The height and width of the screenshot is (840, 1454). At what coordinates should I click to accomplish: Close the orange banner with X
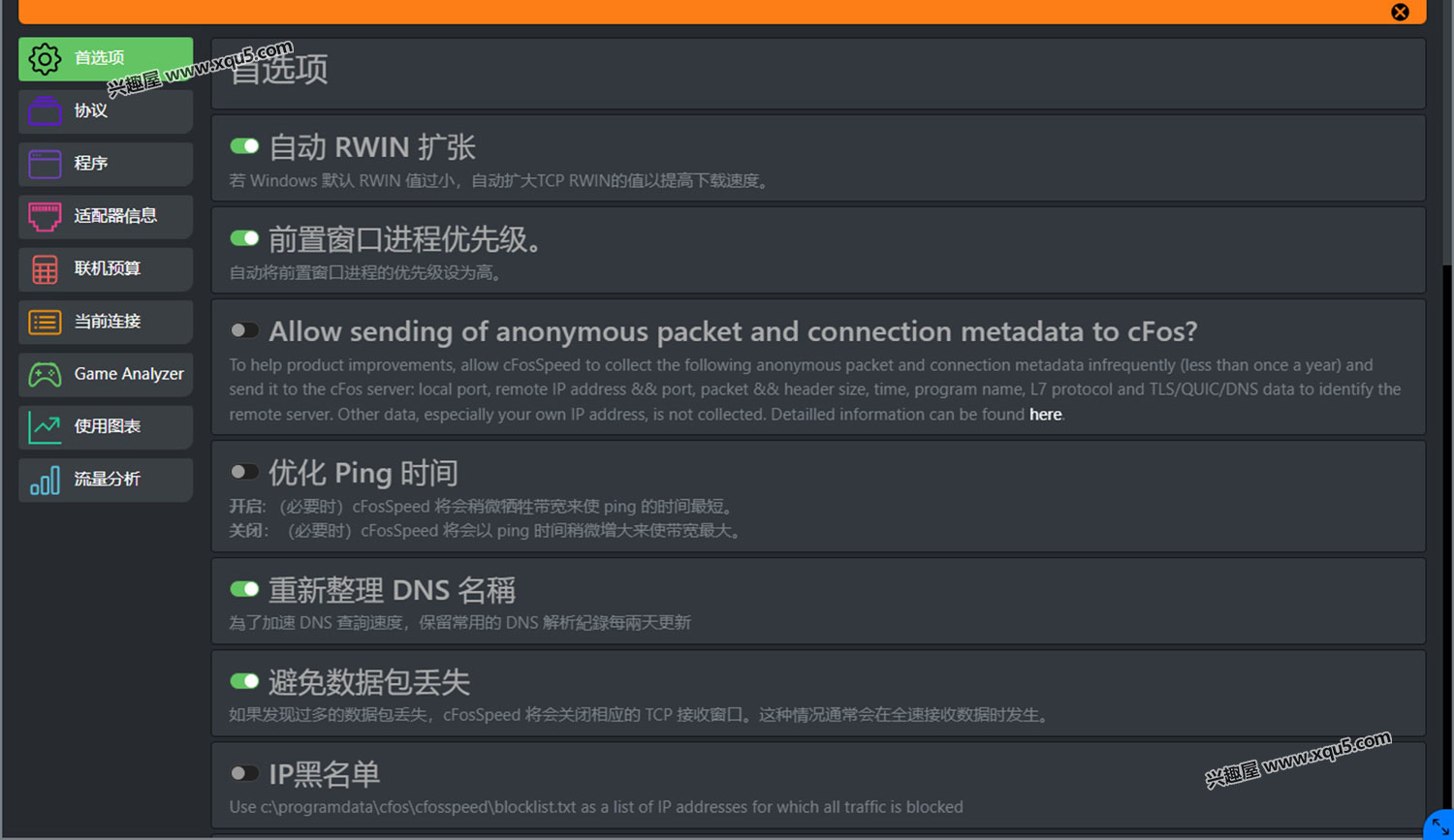click(x=1400, y=12)
